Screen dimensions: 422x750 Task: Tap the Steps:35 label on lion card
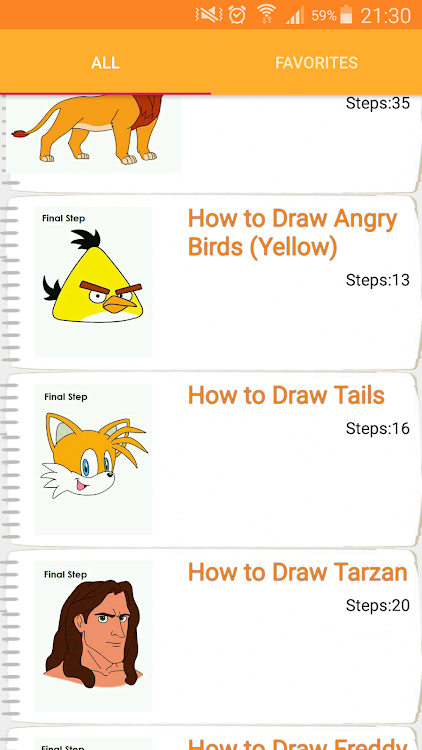tap(378, 103)
